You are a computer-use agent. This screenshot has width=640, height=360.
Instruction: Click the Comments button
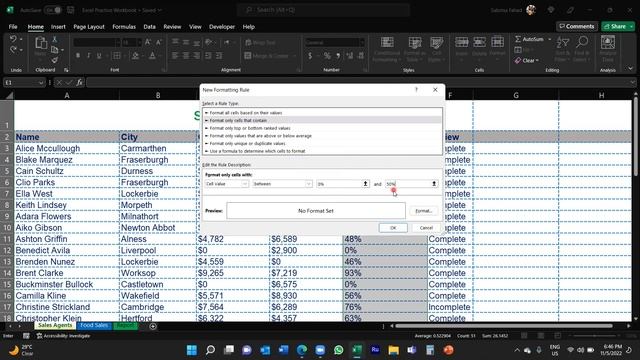tap(577, 26)
